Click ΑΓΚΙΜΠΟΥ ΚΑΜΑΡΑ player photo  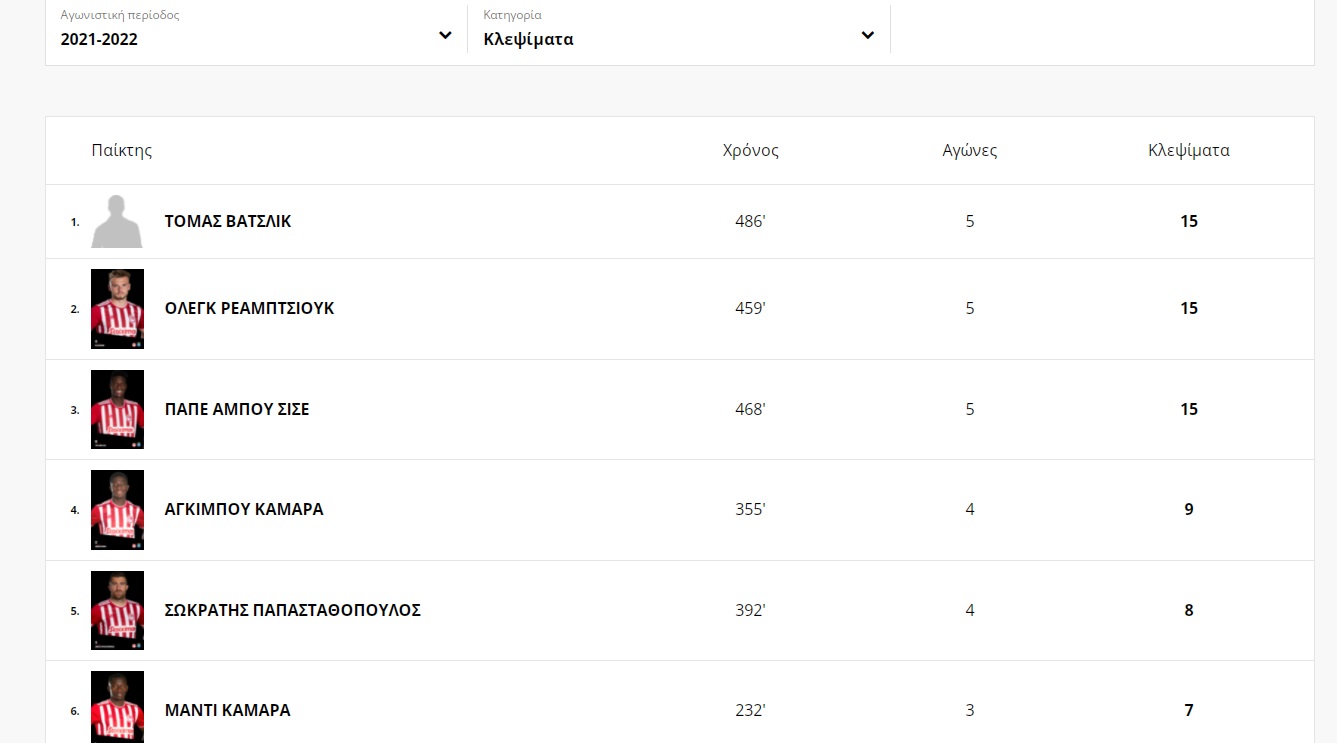(x=117, y=509)
